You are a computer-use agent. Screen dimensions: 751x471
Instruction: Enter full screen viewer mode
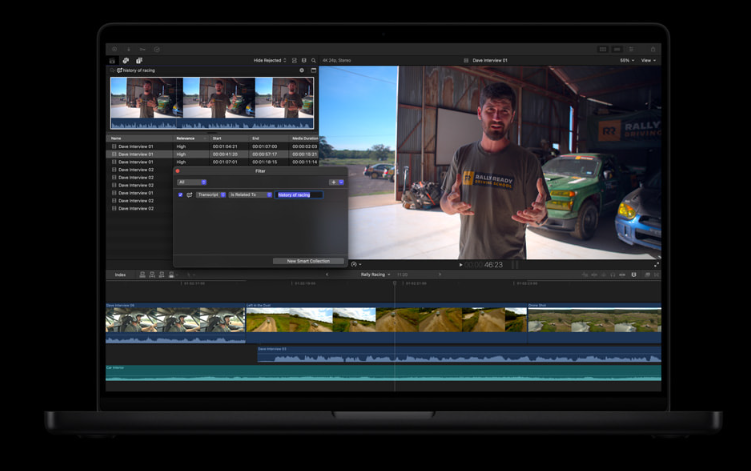(x=657, y=264)
